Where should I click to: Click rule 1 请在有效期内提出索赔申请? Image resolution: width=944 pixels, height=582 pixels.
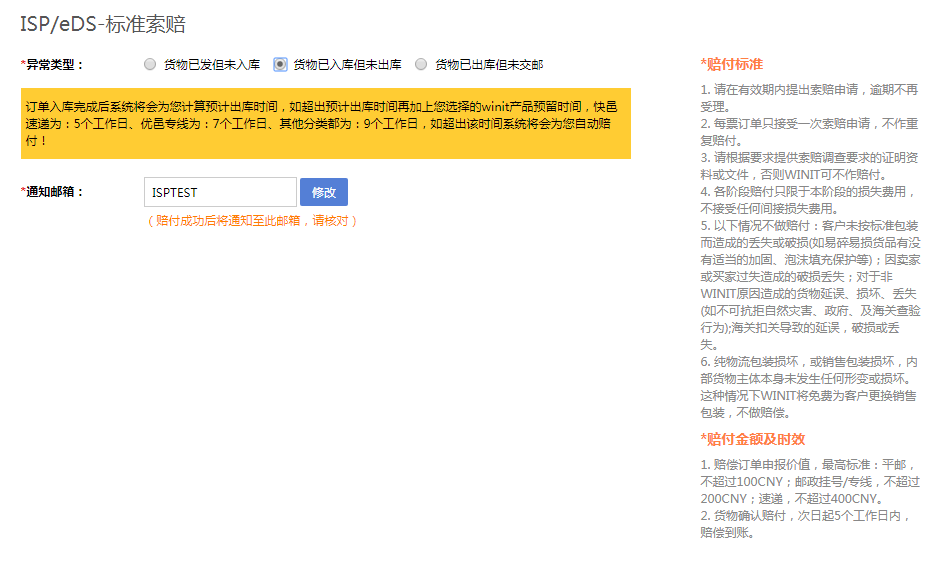coord(809,98)
